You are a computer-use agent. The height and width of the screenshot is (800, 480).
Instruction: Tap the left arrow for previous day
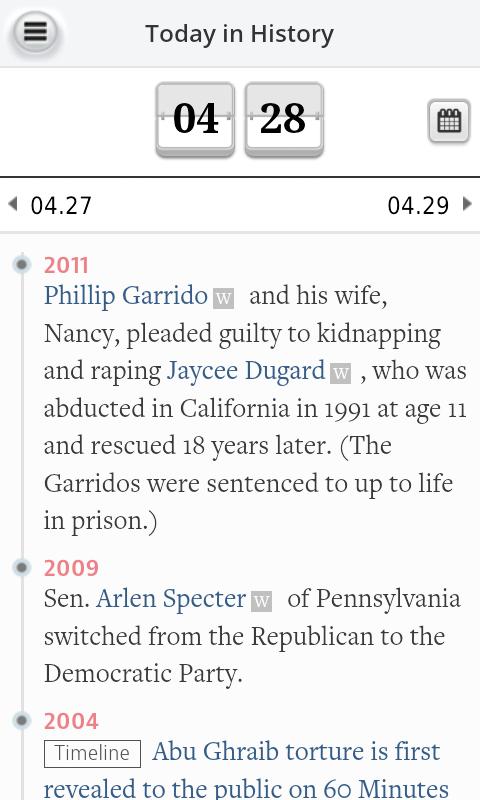tap(13, 204)
